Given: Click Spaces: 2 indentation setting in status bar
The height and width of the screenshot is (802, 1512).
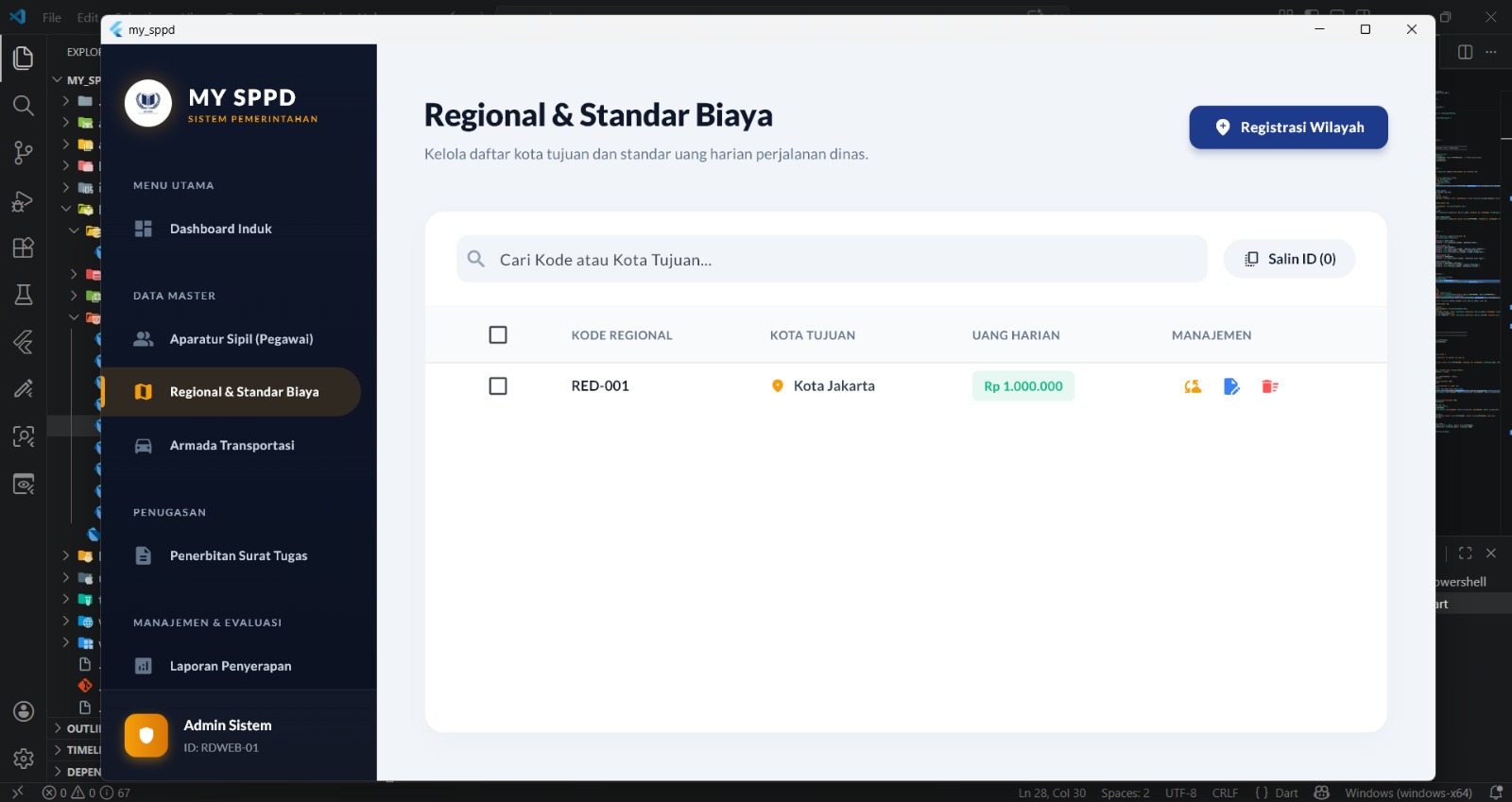Looking at the screenshot, I should point(1125,793).
